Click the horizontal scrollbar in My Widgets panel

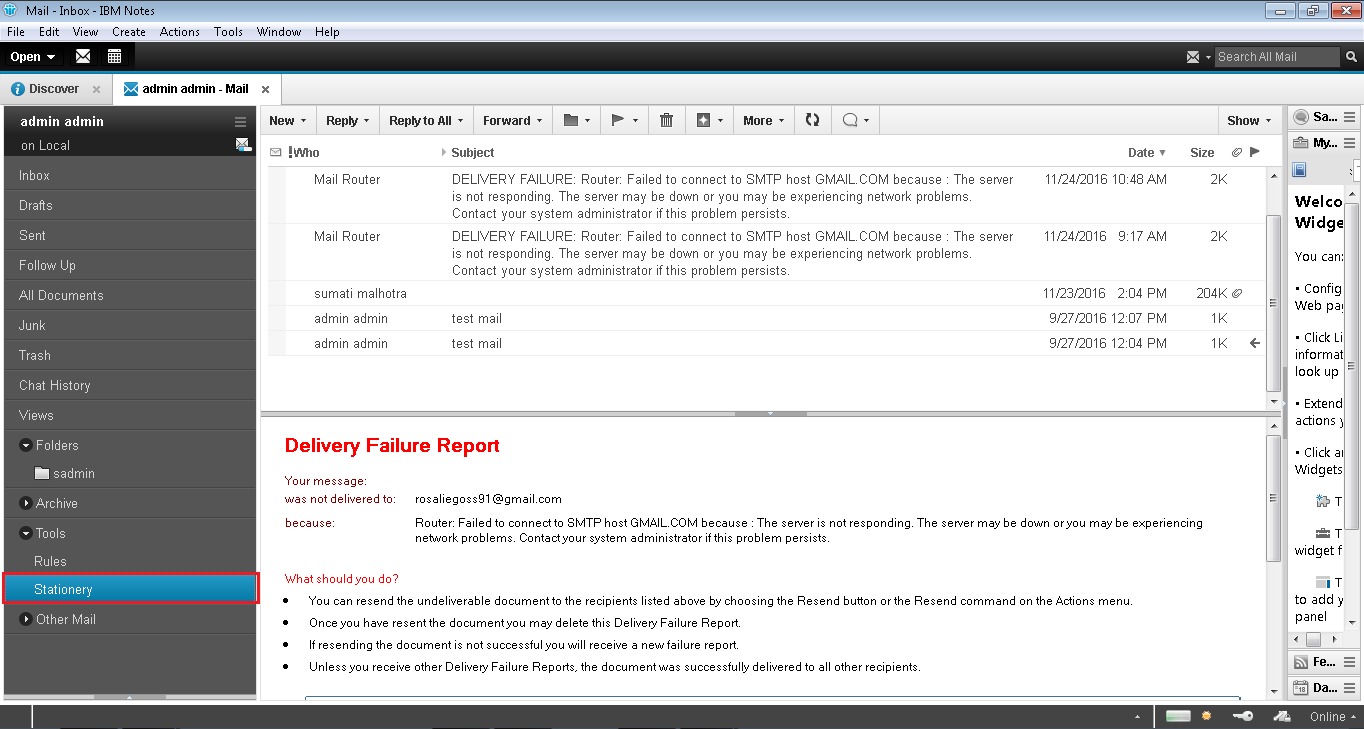pos(1313,640)
